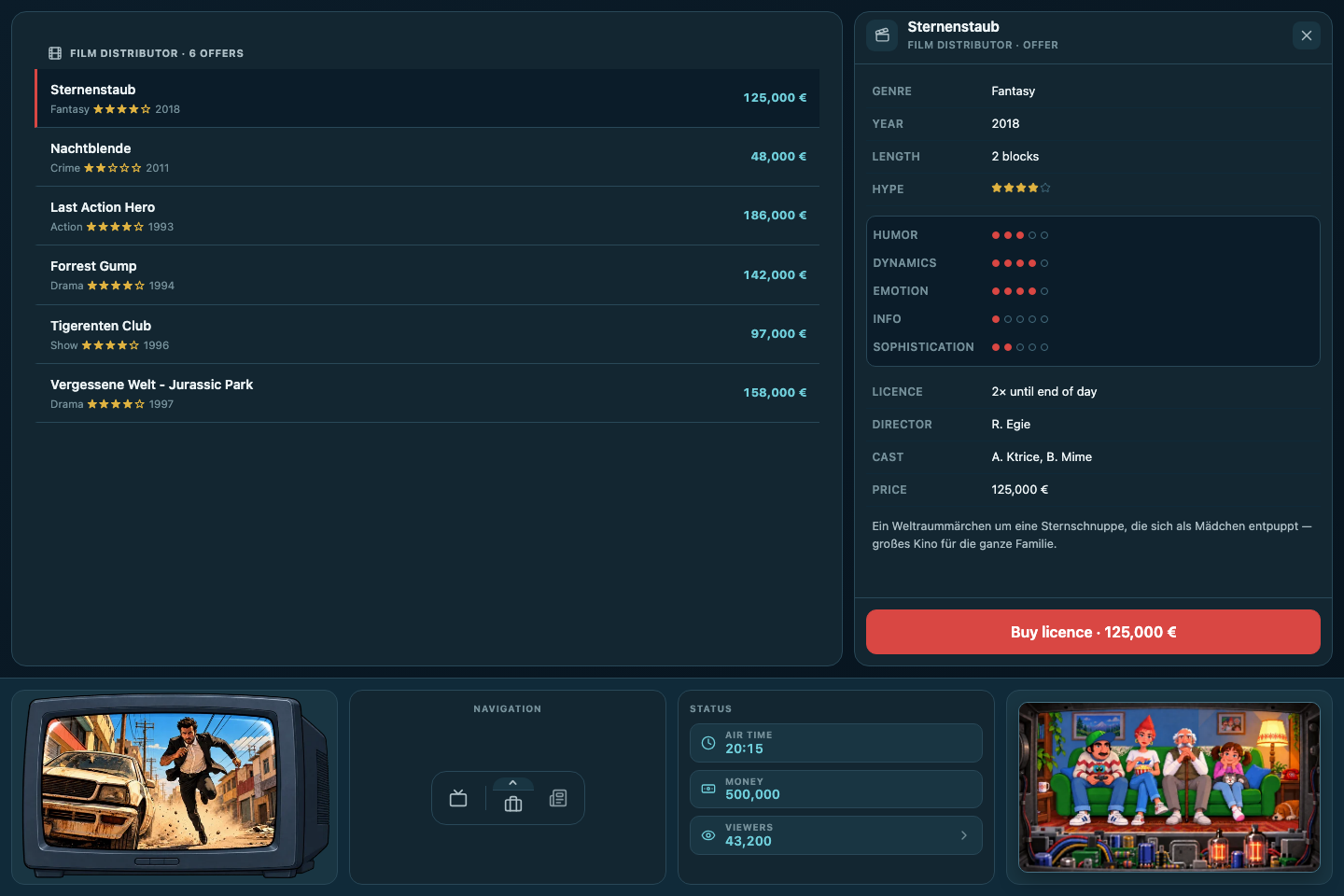
Task: Select the Nachtblende film offer
Action: click(x=427, y=157)
